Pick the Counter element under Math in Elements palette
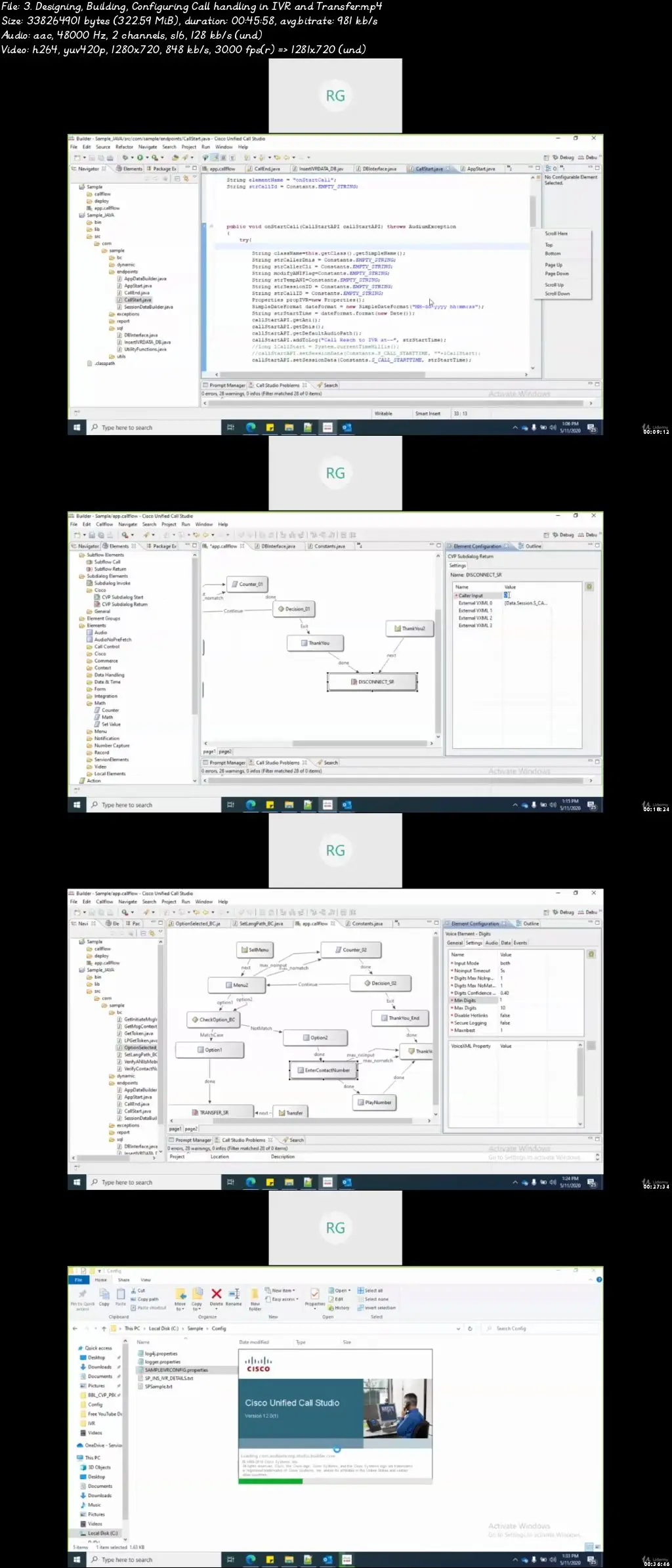This screenshot has width=672, height=1568. (x=107, y=710)
